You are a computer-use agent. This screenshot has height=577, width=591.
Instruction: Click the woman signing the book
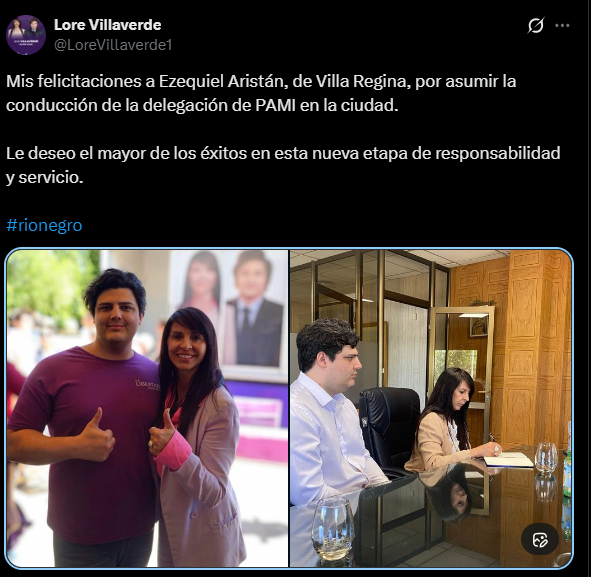point(452,420)
